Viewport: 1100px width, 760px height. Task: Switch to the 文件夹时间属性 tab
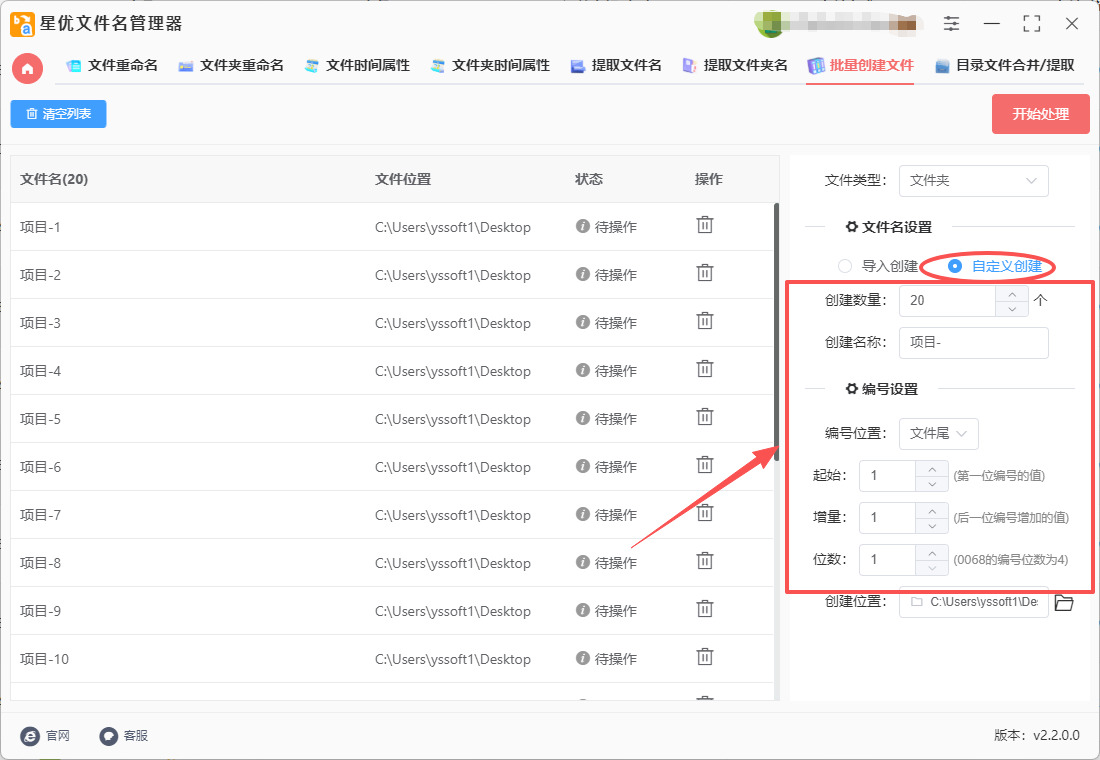(x=490, y=66)
